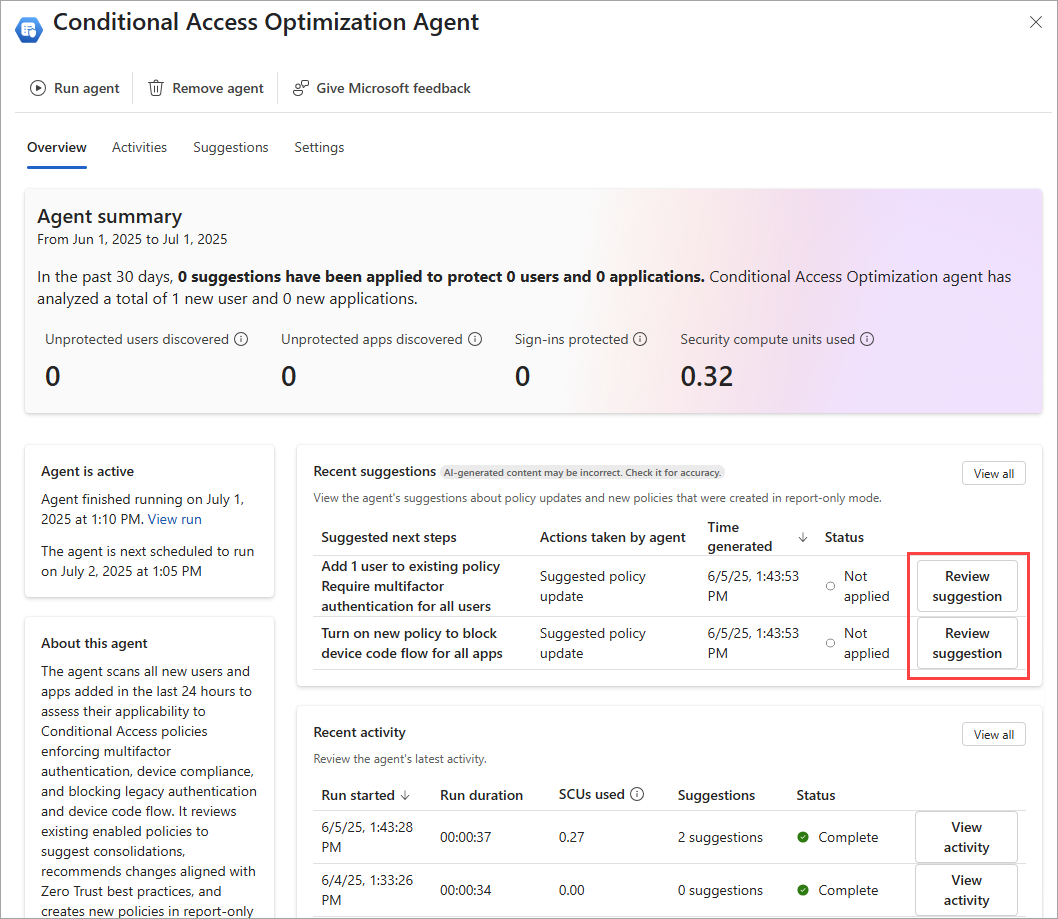Sort by Time generated arrow icon
1058x919 pixels.
pos(803,537)
